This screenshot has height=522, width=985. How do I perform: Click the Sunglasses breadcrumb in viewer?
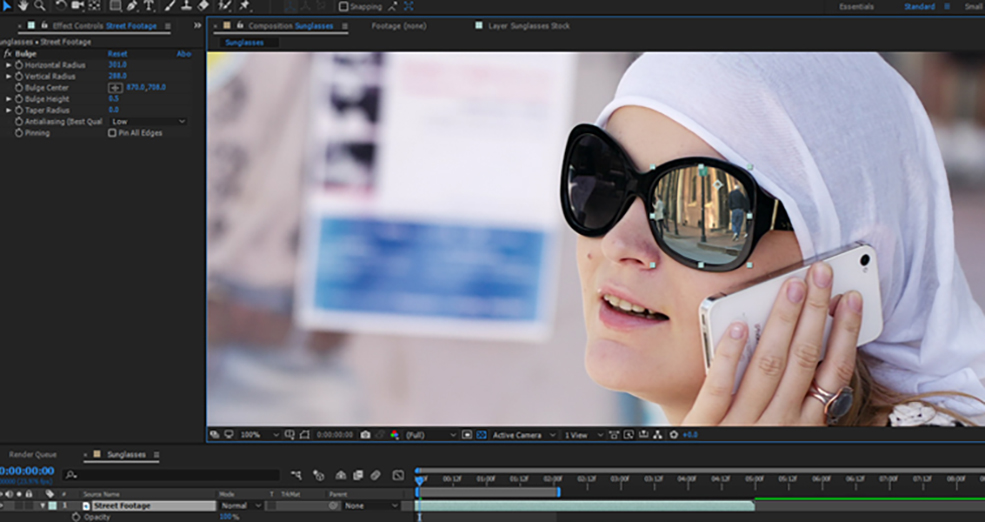point(244,43)
